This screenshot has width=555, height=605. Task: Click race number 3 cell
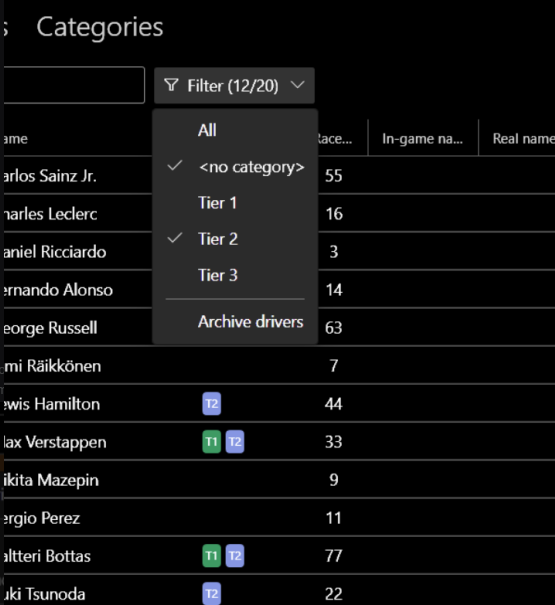(x=334, y=252)
